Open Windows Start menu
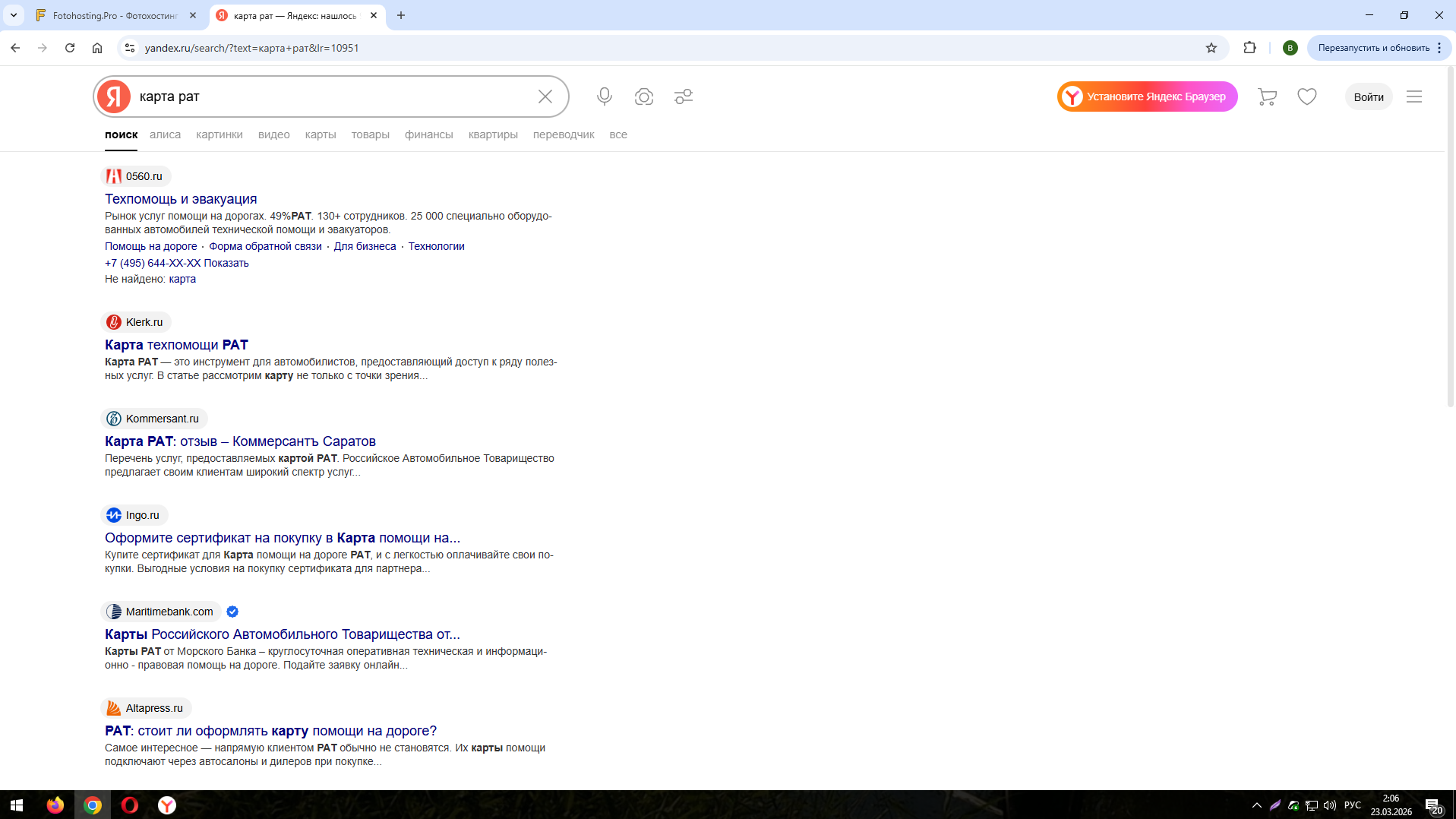 pos(17,805)
